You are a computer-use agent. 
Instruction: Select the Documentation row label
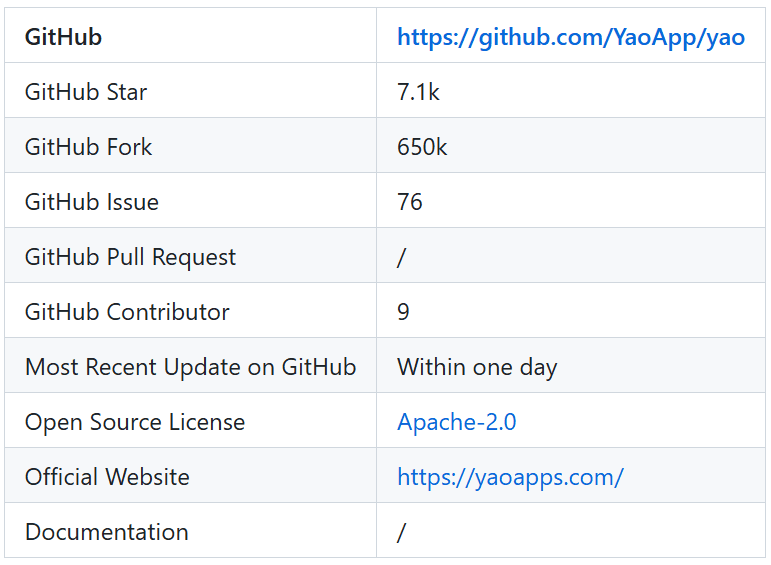click(107, 532)
